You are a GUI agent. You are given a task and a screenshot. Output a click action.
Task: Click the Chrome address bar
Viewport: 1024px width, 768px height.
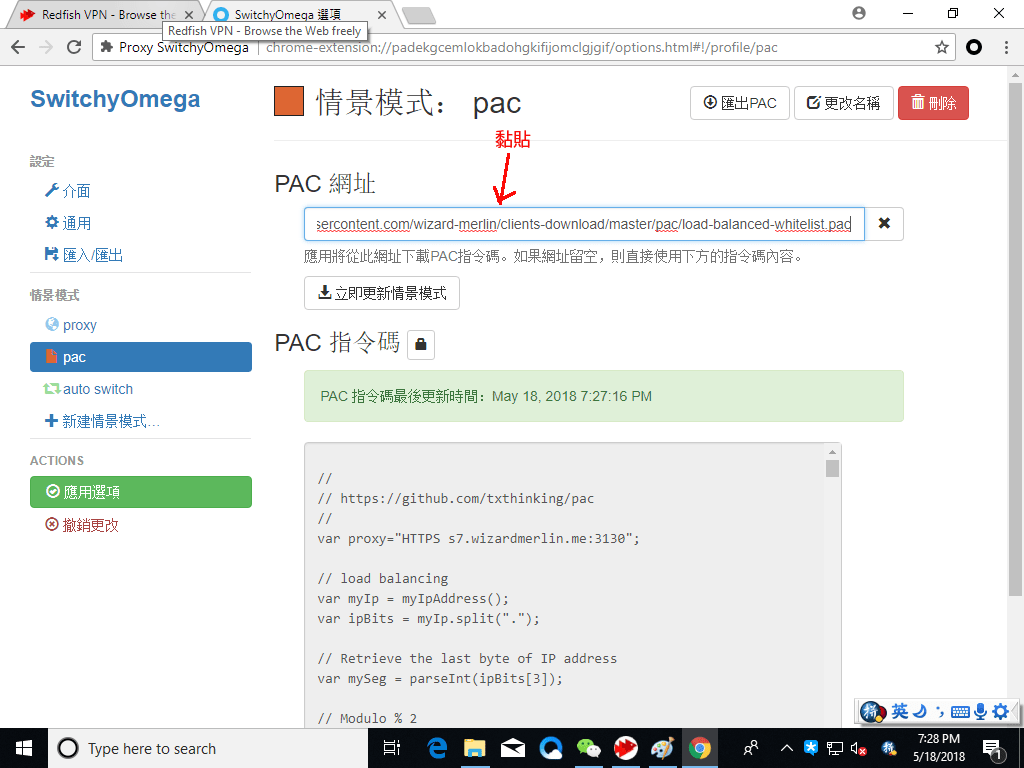coord(523,47)
